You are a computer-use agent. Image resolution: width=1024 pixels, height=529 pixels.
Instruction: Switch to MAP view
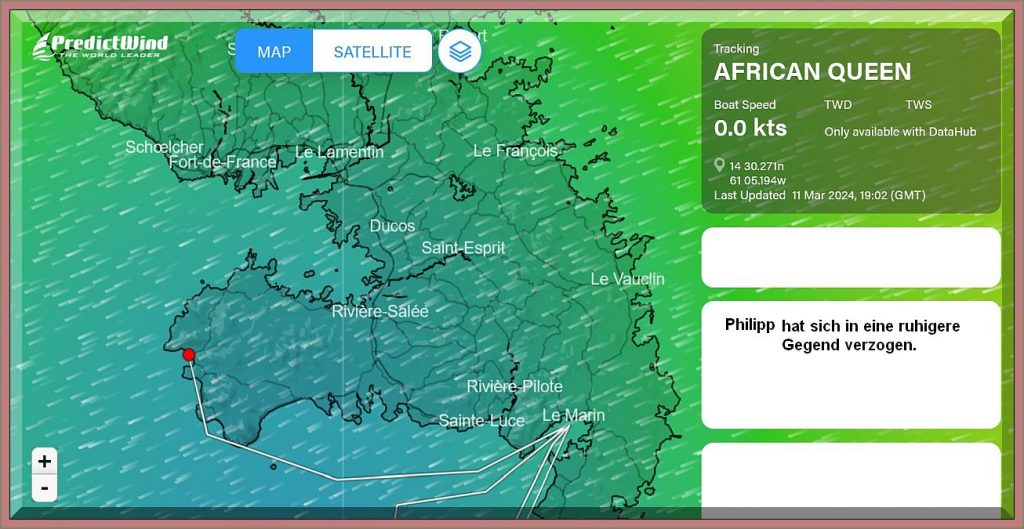pos(274,51)
